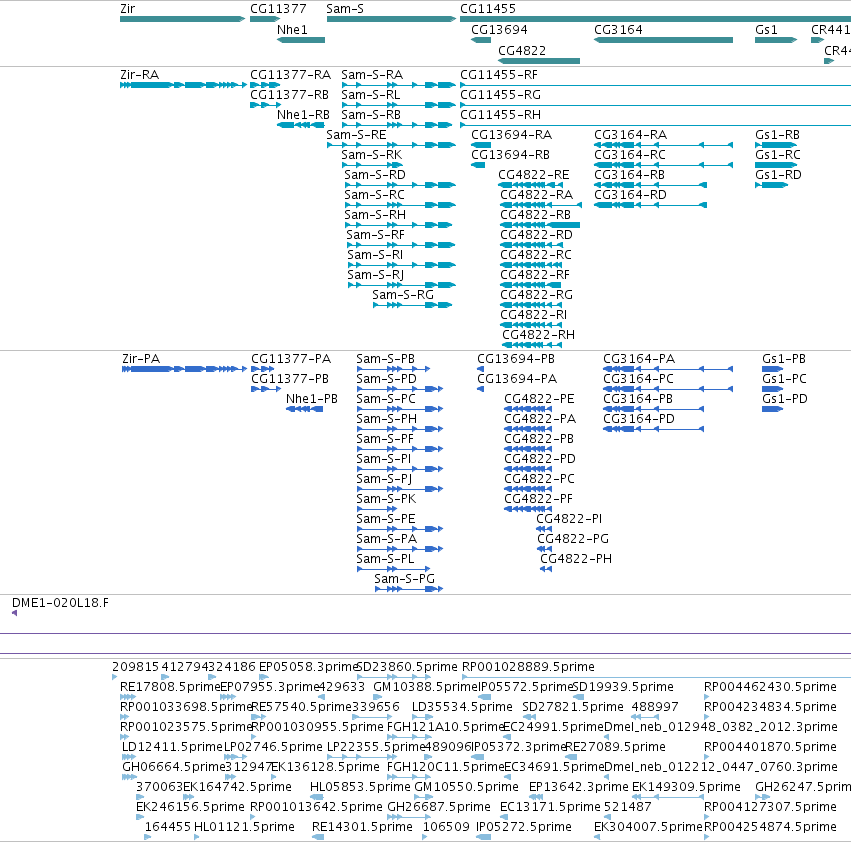
Task: Click EST RP001028889.5prime
Action: [x=656, y=677]
